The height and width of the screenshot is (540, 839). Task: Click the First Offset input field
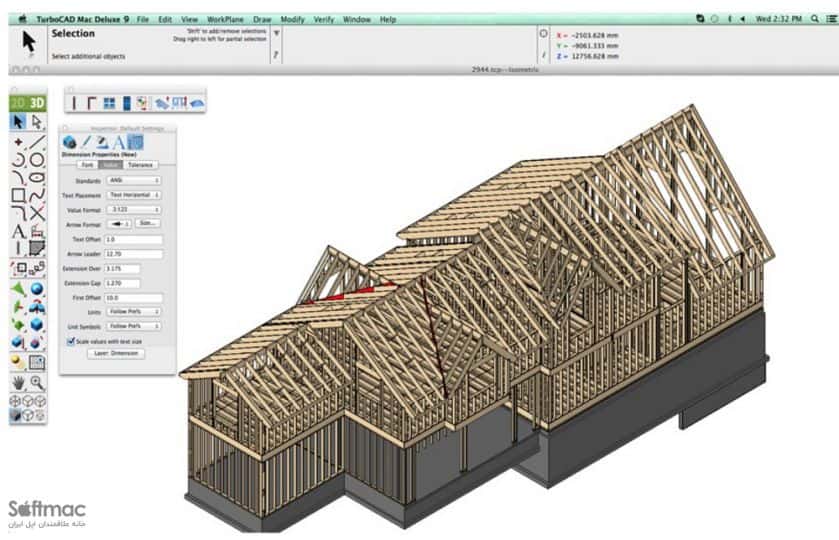(x=134, y=298)
